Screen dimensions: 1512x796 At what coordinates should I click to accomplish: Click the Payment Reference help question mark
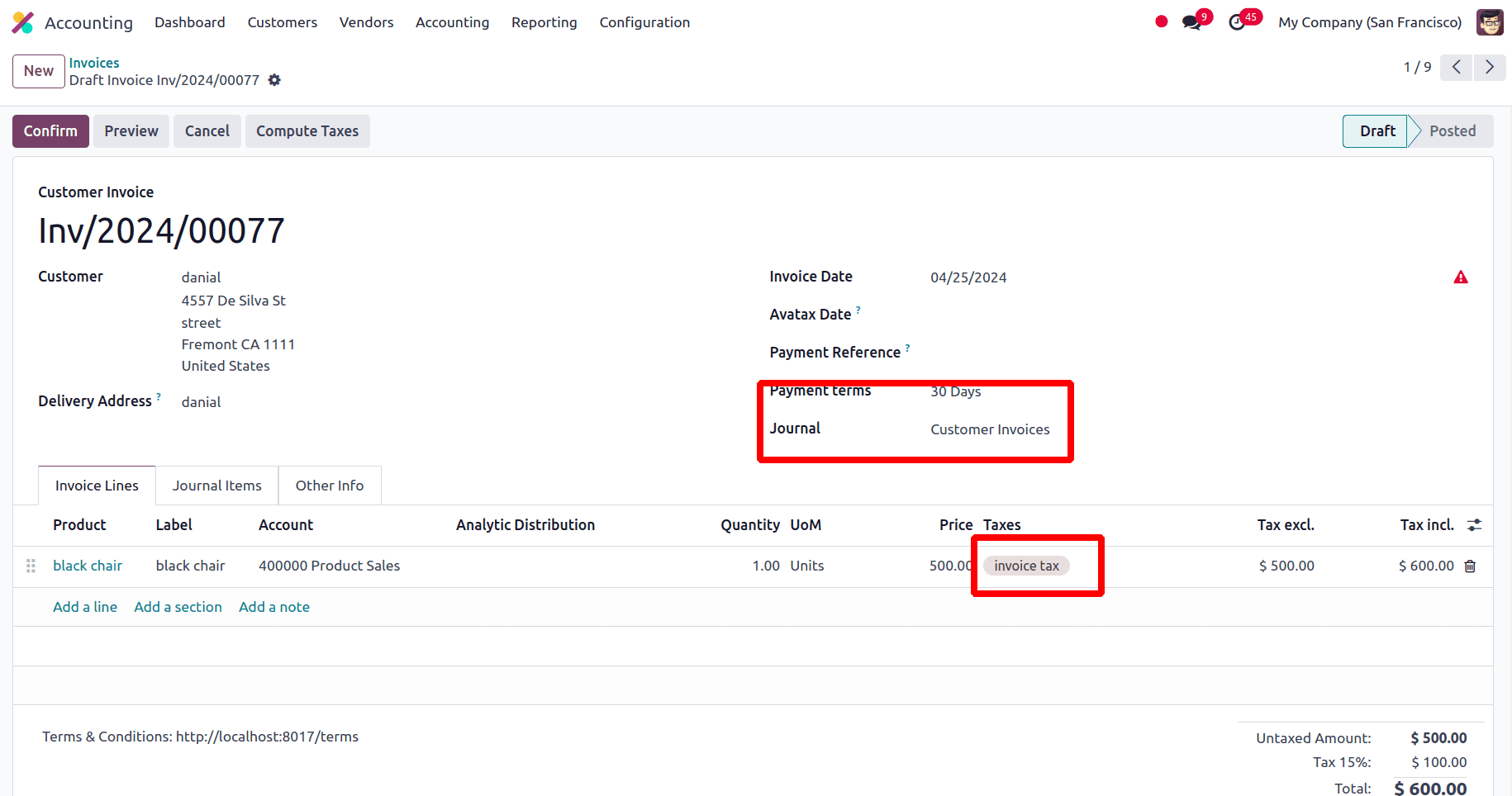click(x=907, y=348)
